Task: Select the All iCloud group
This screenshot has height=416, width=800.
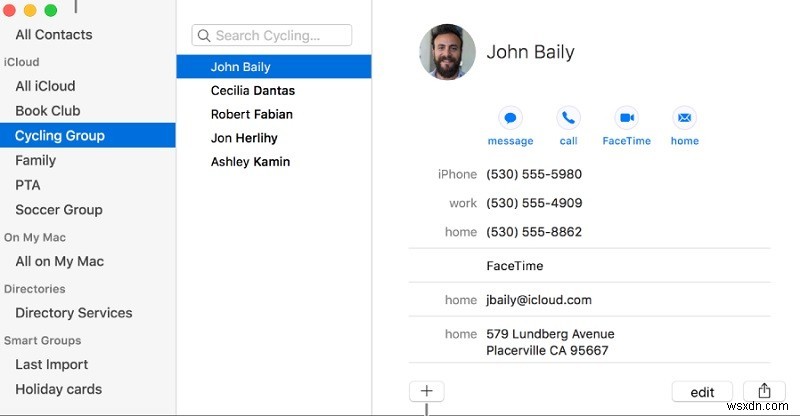Action: click(45, 86)
